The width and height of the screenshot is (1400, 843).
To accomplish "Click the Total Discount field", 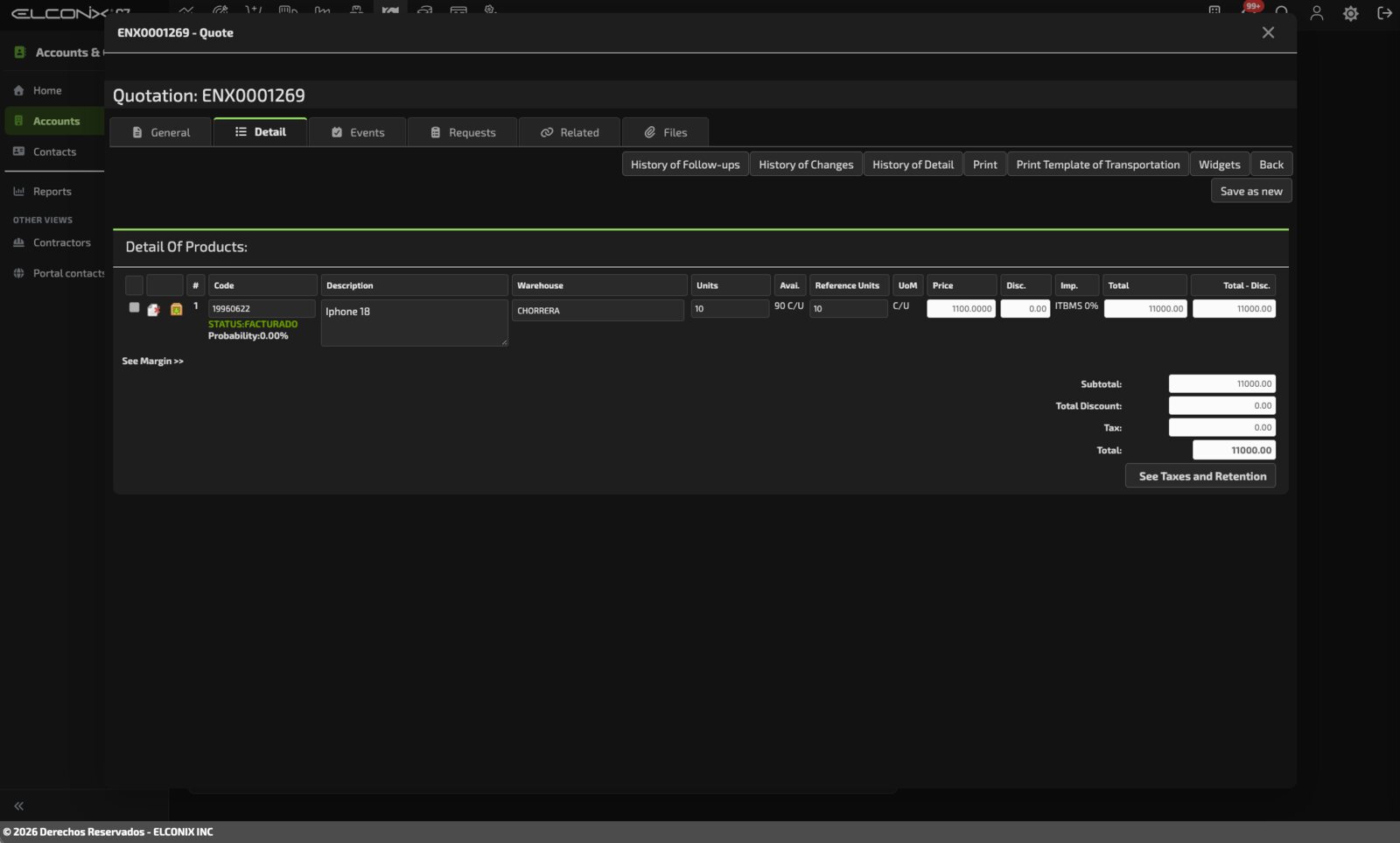I will [1221, 405].
